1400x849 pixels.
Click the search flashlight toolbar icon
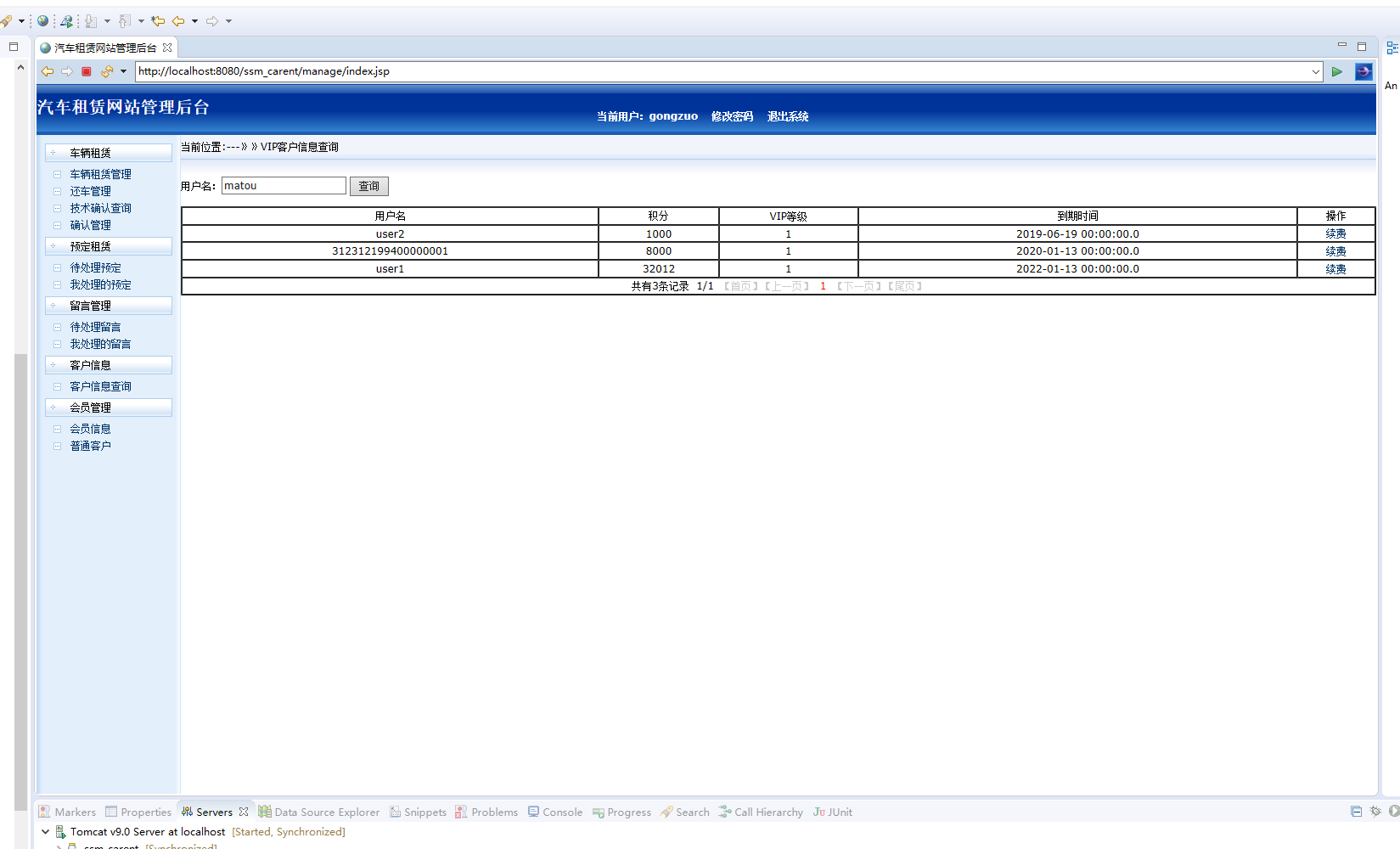6,21
